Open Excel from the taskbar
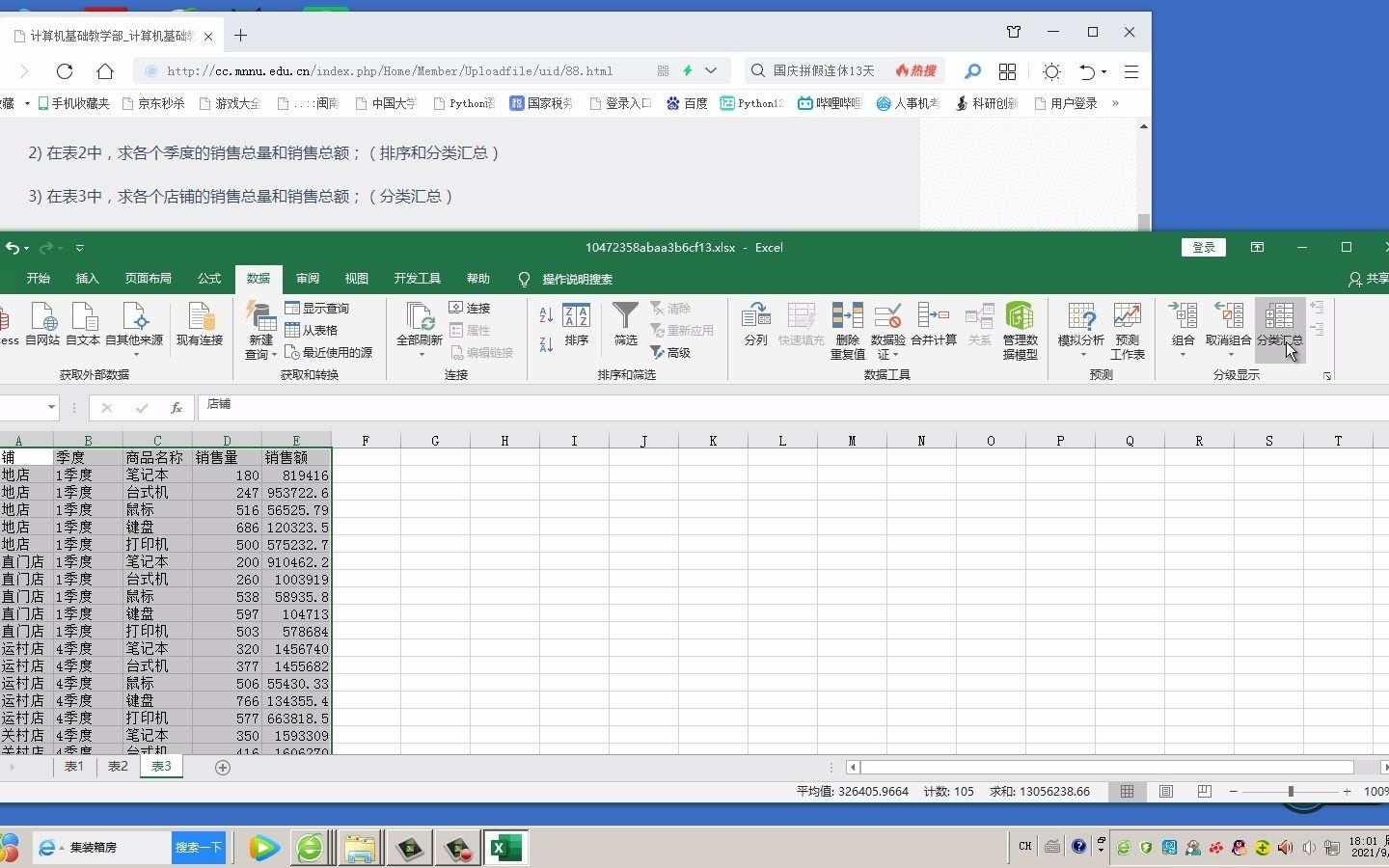This screenshot has height=868, width=1389. pyautogui.click(x=505, y=848)
